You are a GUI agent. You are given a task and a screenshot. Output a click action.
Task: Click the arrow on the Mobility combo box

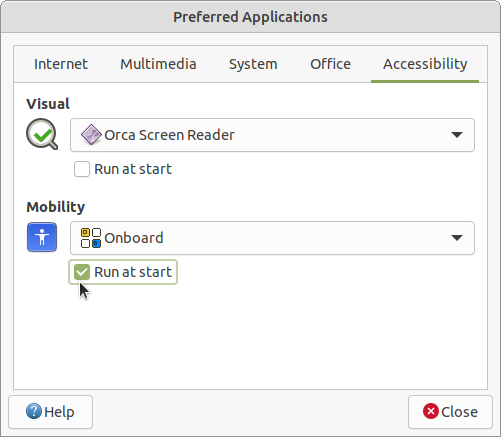tap(457, 238)
